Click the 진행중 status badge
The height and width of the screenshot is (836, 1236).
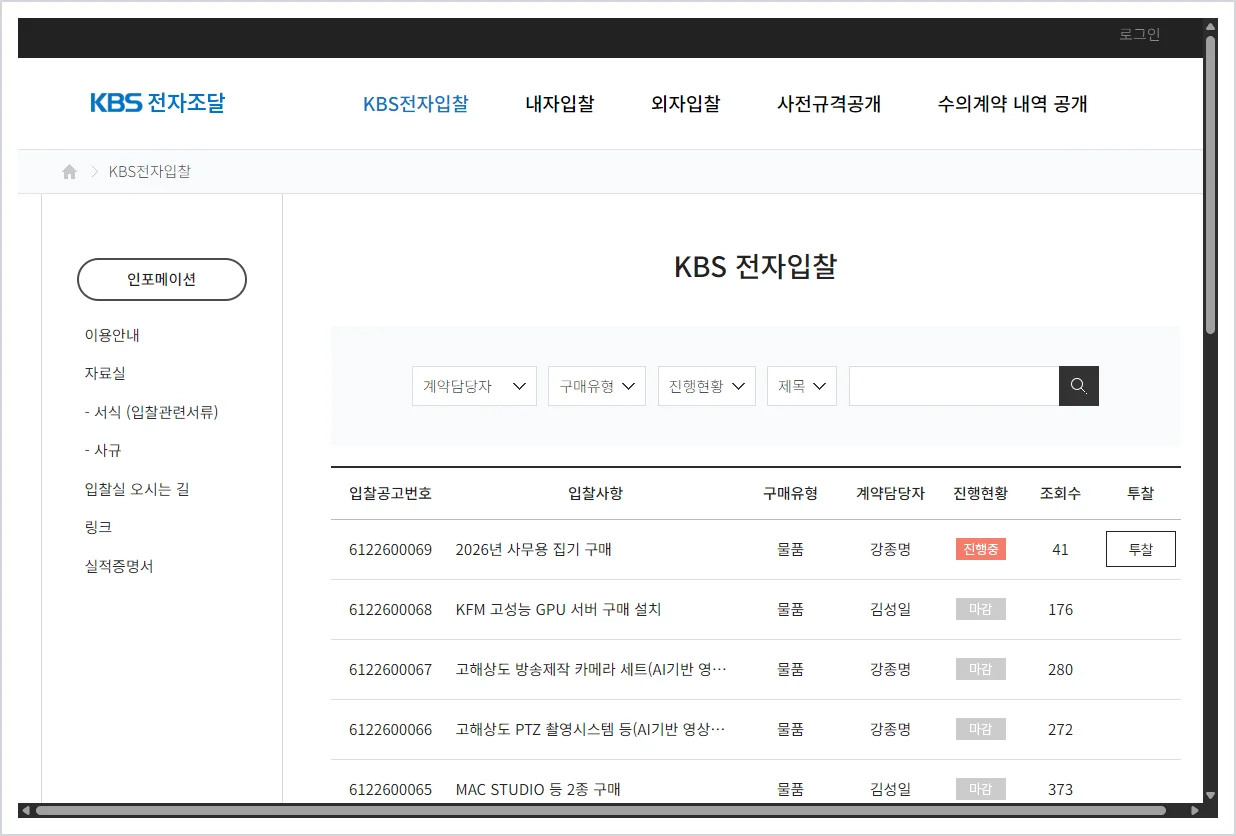pyautogui.click(x=980, y=549)
